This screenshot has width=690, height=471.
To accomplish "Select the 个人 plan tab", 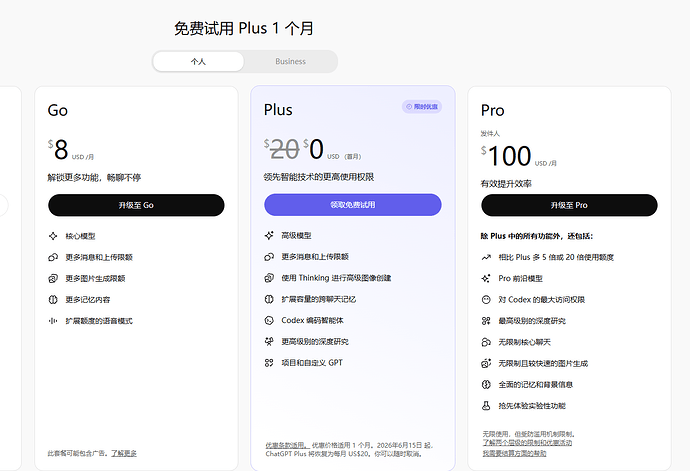I will pyautogui.click(x=198, y=62).
